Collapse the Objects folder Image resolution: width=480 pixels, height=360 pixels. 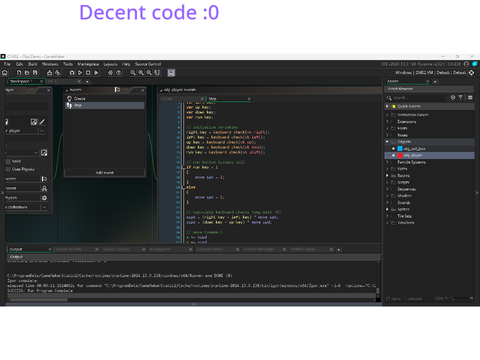point(387,142)
